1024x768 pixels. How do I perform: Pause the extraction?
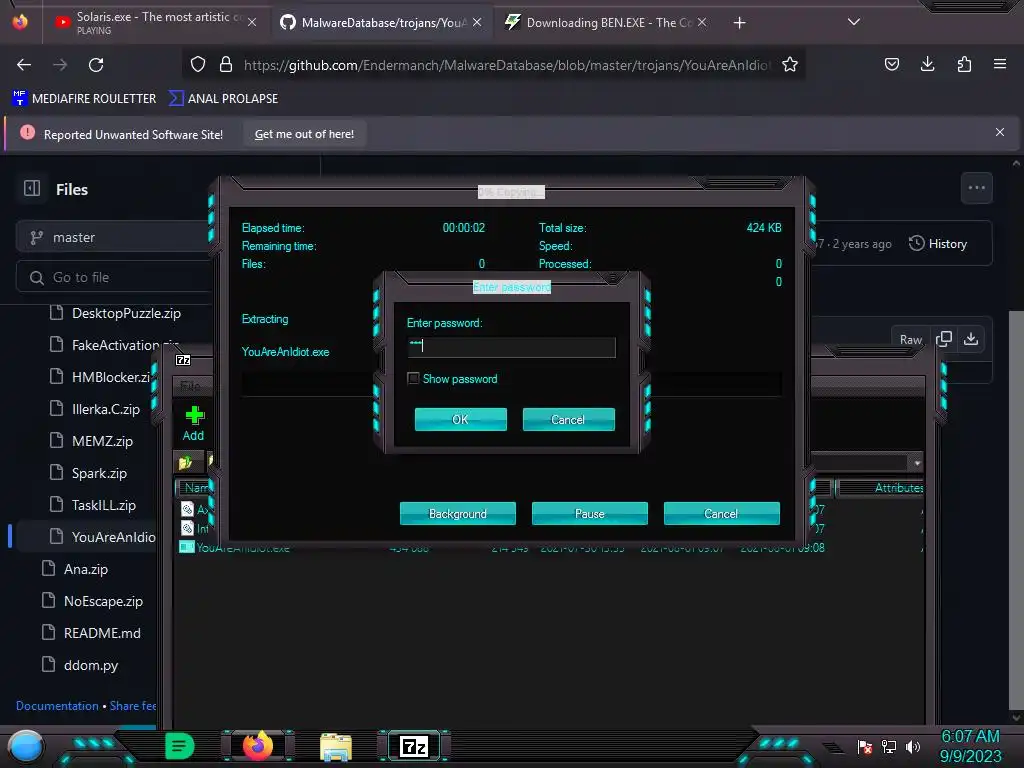click(589, 513)
